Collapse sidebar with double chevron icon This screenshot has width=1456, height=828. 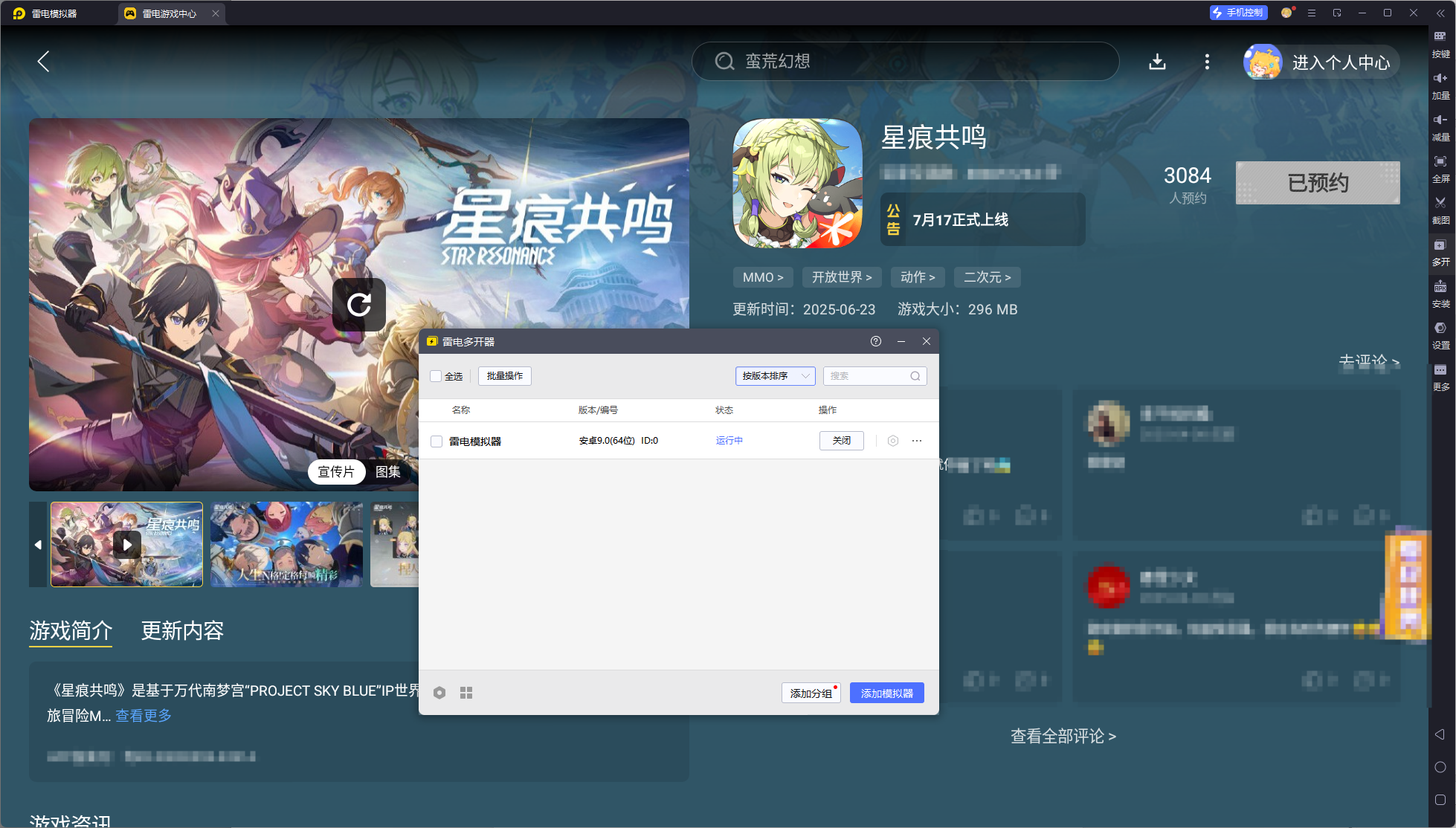click(x=1440, y=13)
